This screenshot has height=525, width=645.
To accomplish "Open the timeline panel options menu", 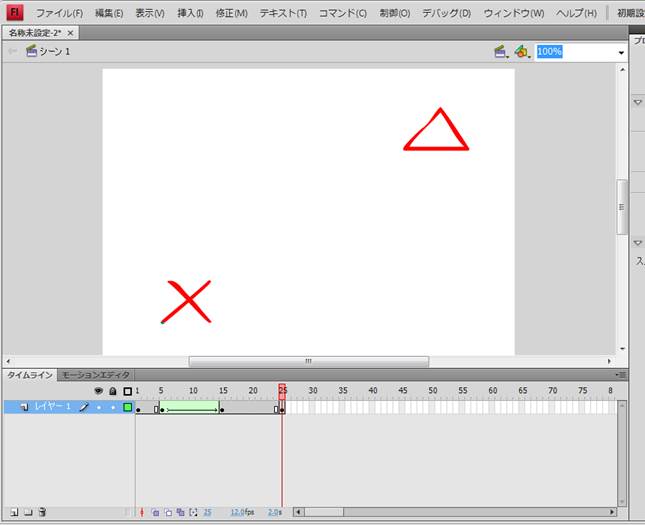I will pos(621,375).
